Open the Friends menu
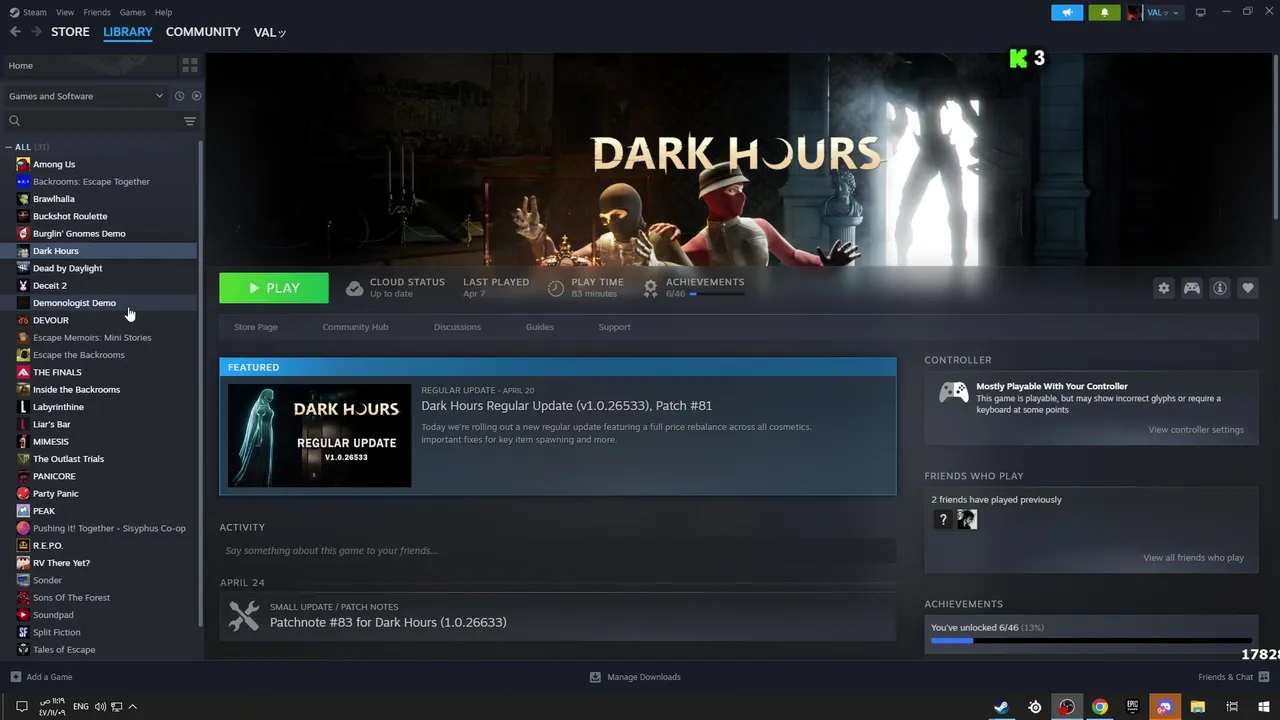This screenshot has width=1280, height=720. [x=97, y=12]
